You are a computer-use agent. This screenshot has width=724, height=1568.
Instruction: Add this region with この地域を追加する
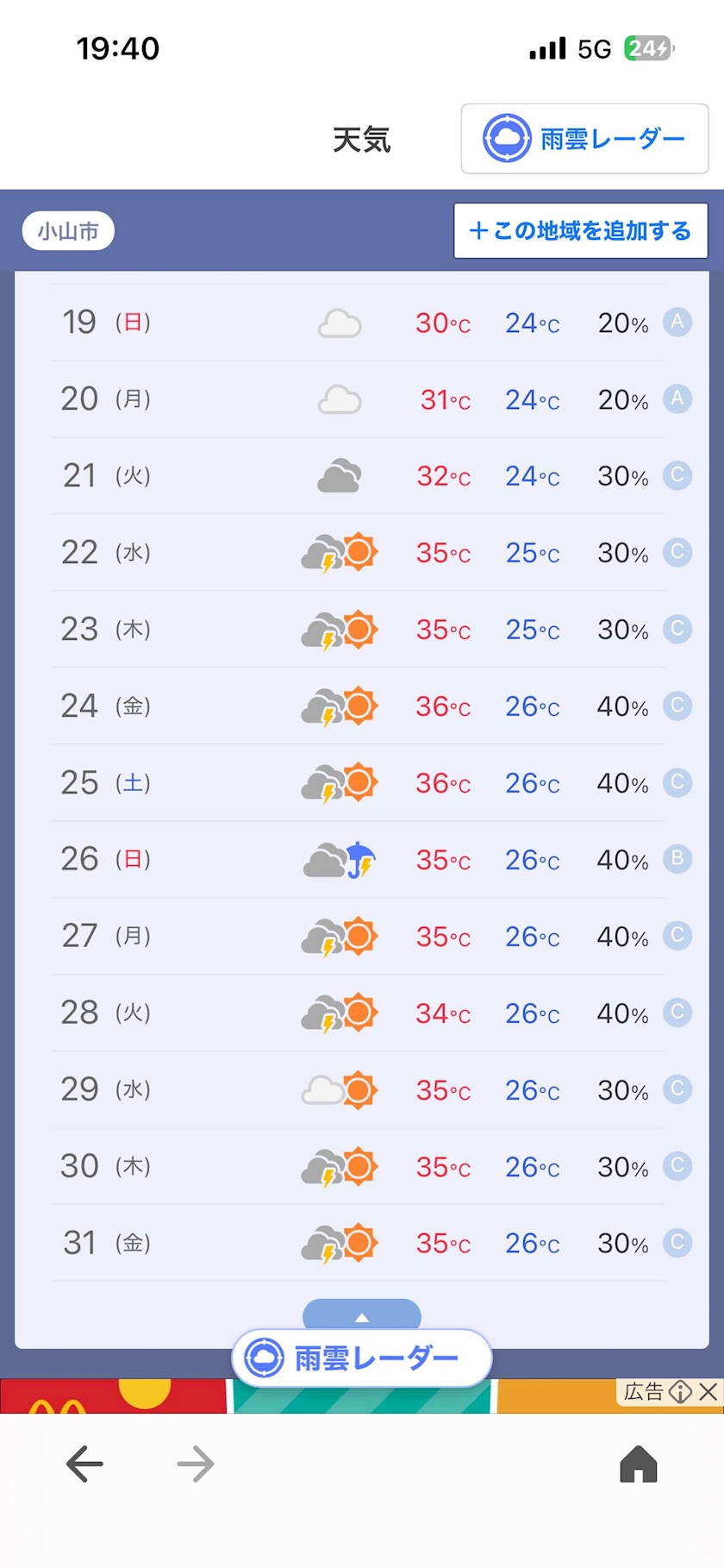[x=581, y=230]
